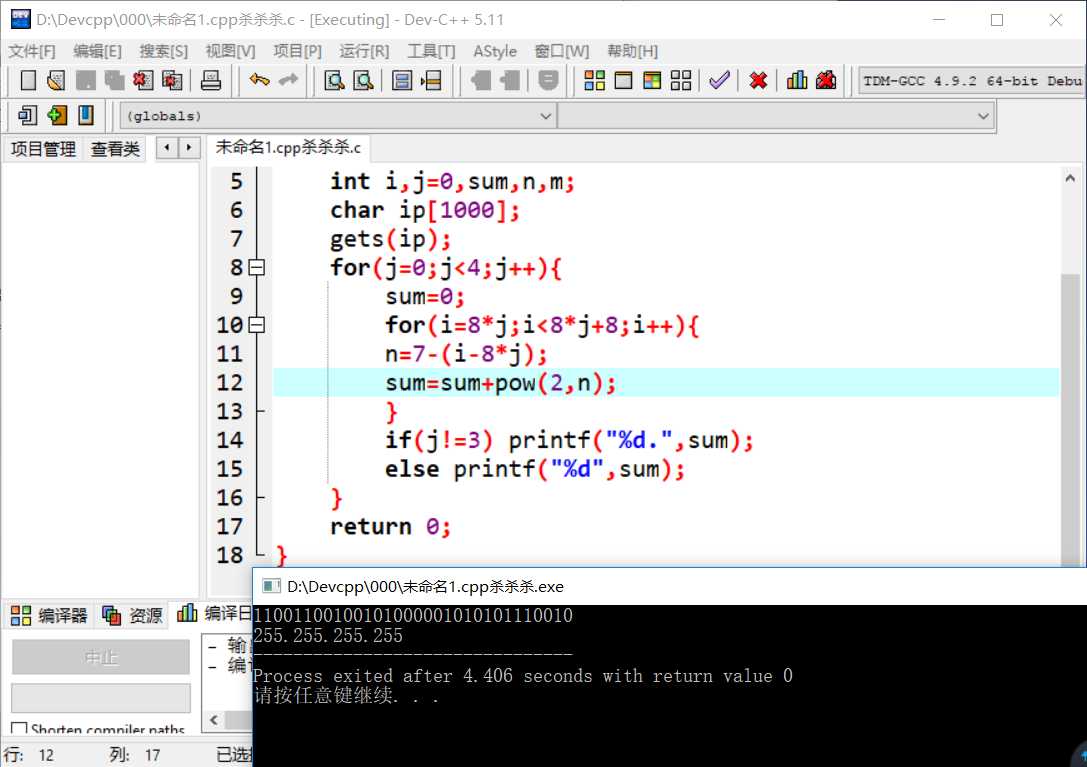Viewport: 1087px width, 767px height.
Task: Delete profiling information icon
Action: pos(826,80)
